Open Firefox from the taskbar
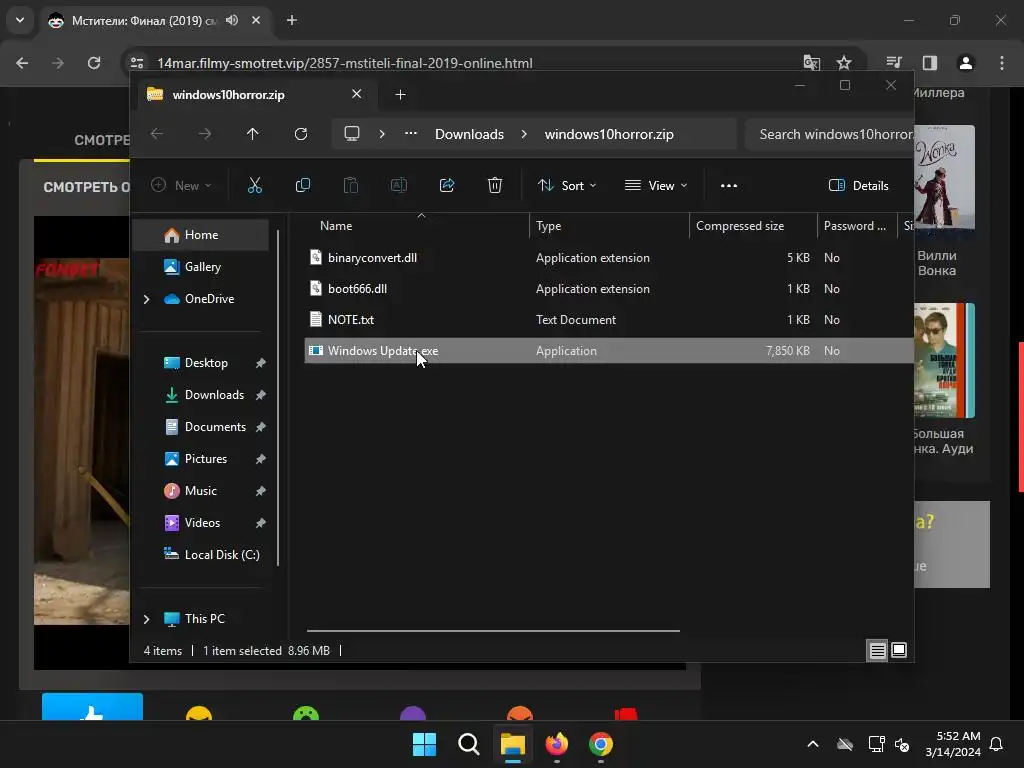Image resolution: width=1024 pixels, height=768 pixels. (556, 744)
